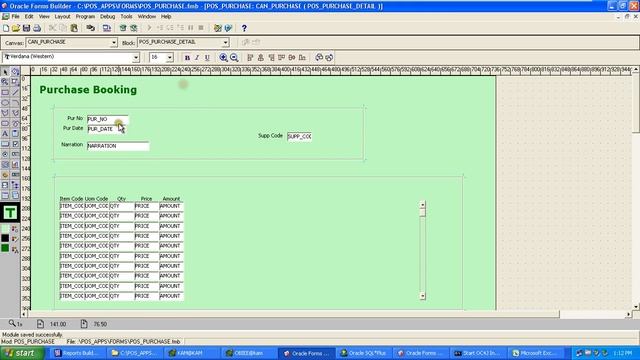This screenshot has height=360, width=640.
Task: Select the Purchase Booking title text
Action: (88, 90)
